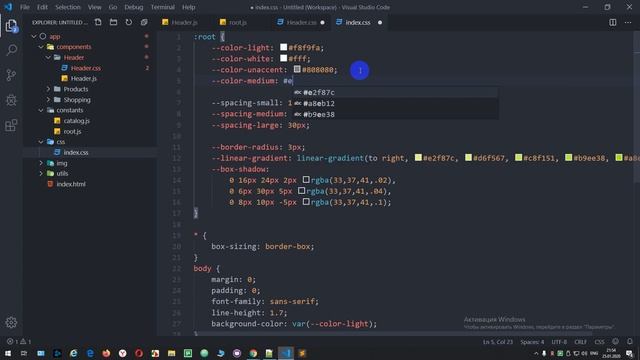Image resolution: width=640 pixels, height=360 pixels.
Task: Open Windows Start menu
Action: coord(8,353)
